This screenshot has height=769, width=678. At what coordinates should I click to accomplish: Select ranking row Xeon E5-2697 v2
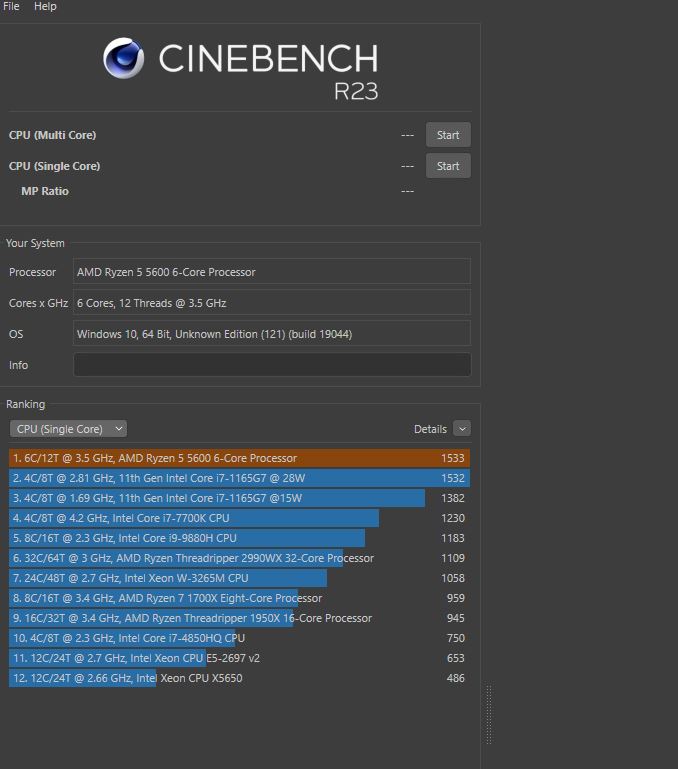(x=239, y=658)
